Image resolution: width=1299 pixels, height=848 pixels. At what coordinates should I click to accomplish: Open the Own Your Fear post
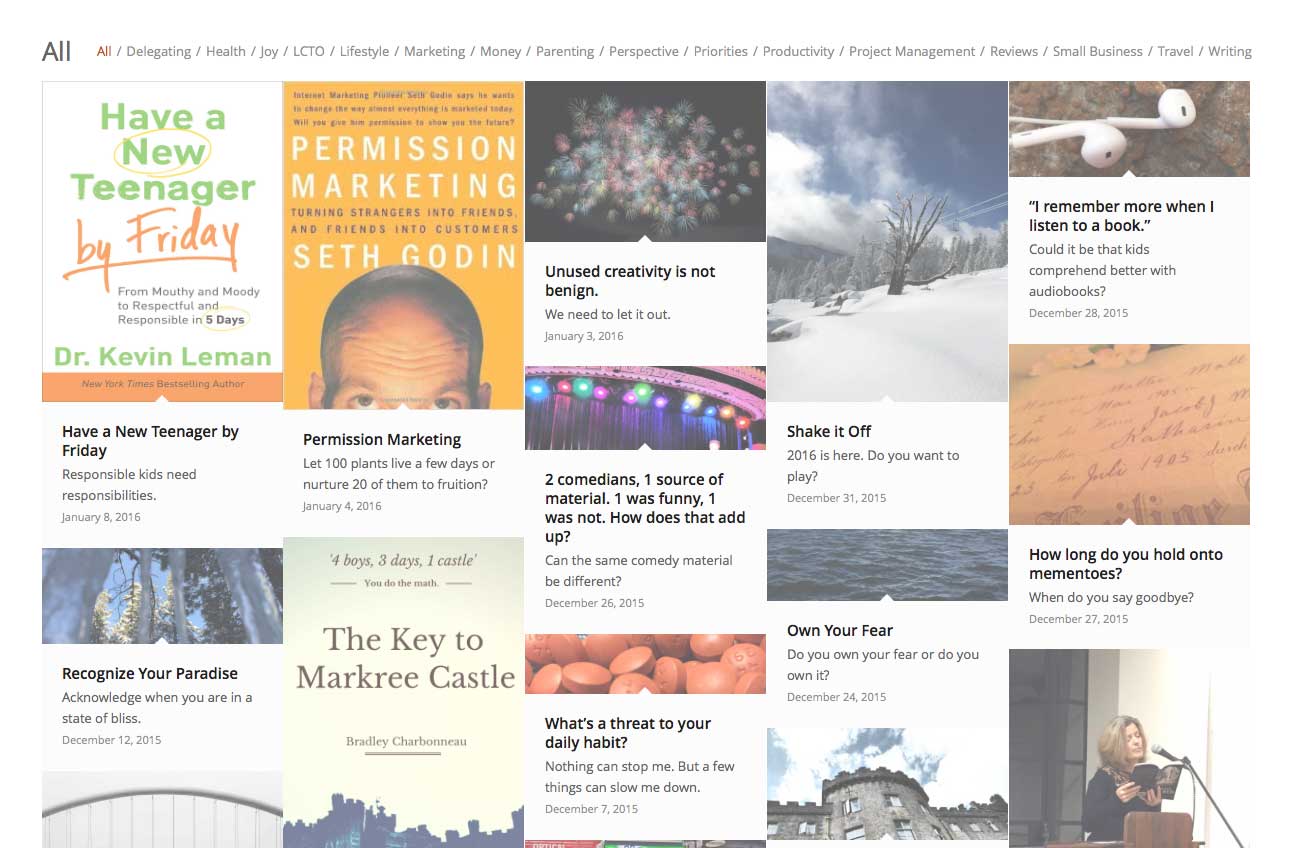tap(840, 630)
